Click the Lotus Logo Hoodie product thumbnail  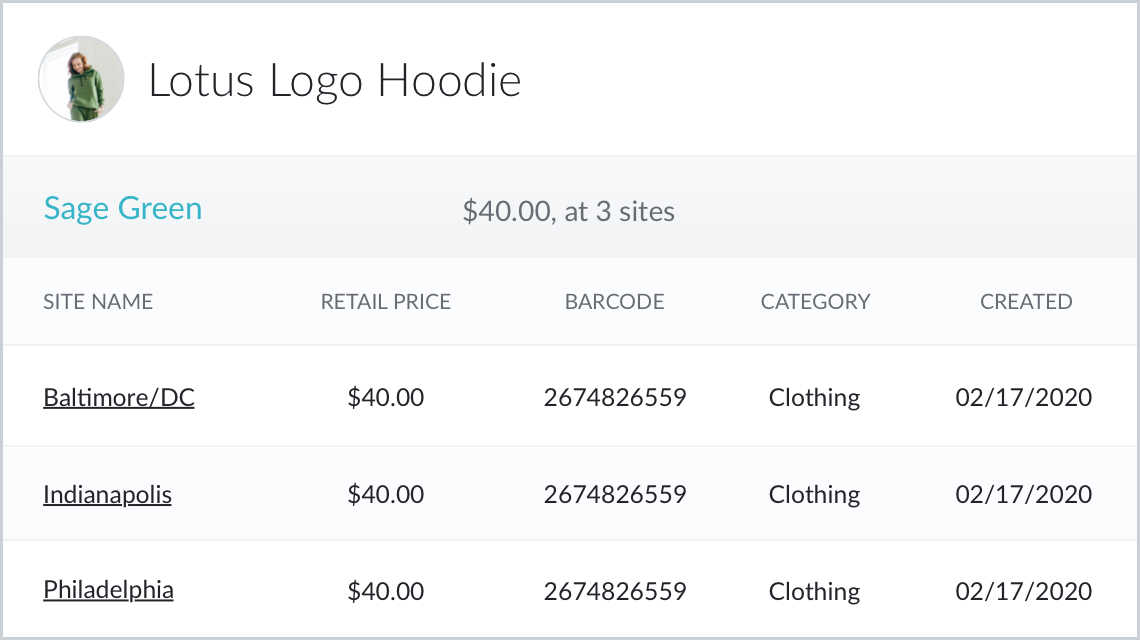pyautogui.click(x=81, y=79)
